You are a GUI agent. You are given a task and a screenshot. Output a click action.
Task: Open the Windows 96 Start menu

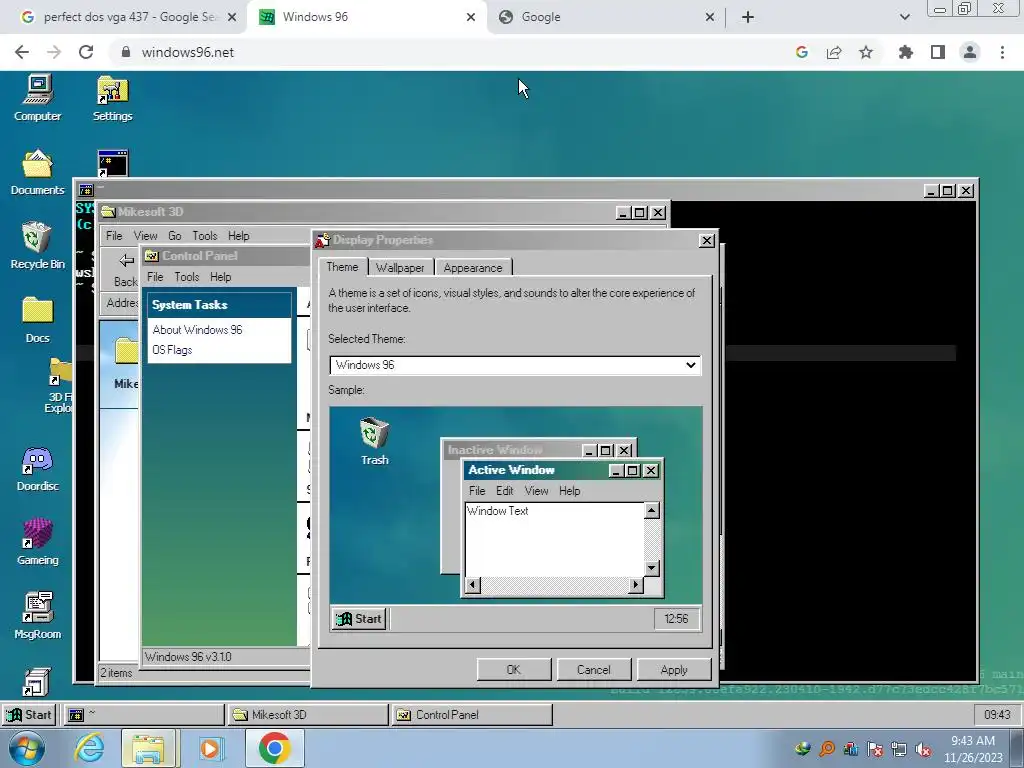pos(29,714)
